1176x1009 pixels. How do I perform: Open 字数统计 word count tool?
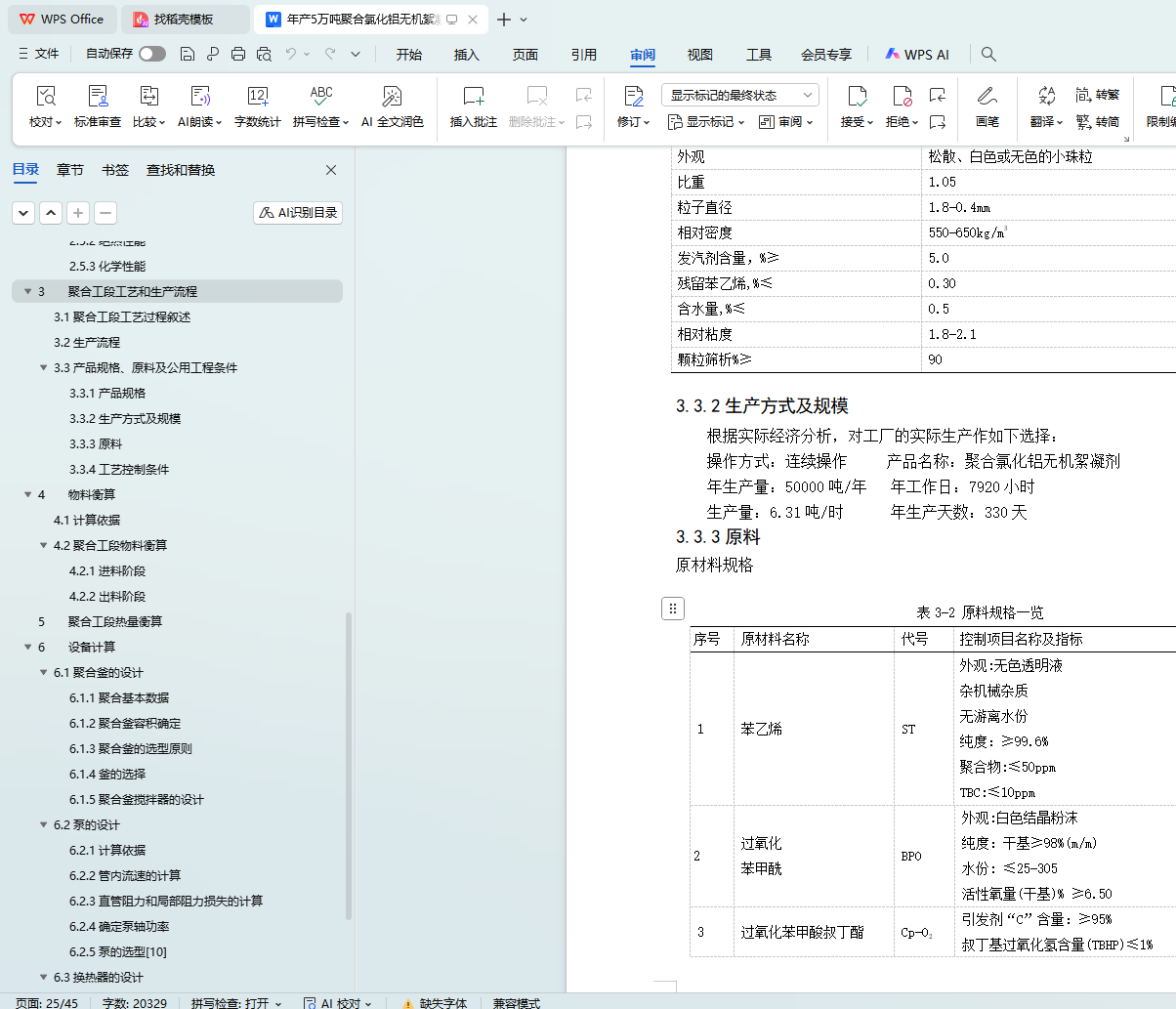pyautogui.click(x=257, y=97)
